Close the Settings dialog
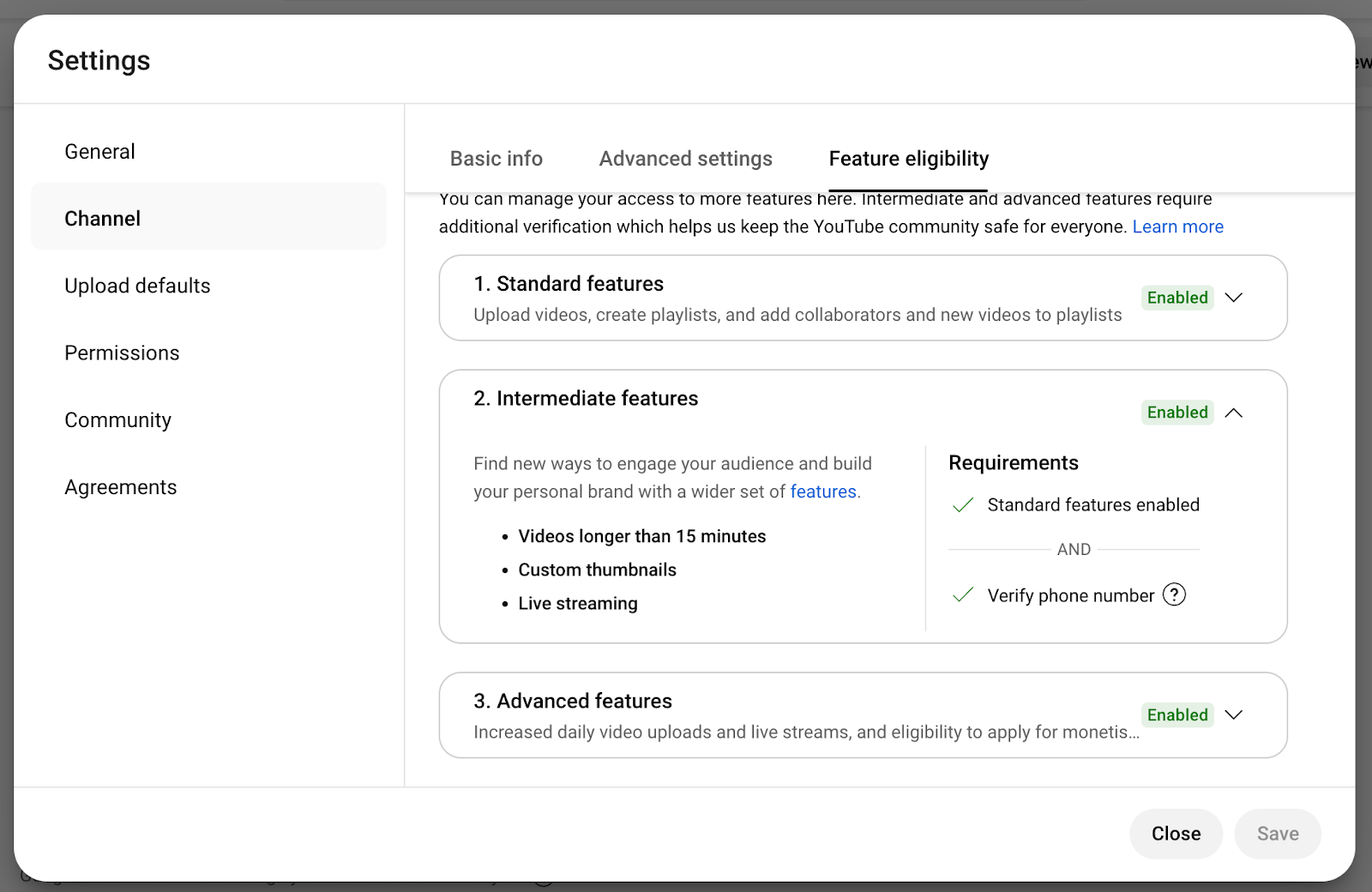 coord(1176,834)
